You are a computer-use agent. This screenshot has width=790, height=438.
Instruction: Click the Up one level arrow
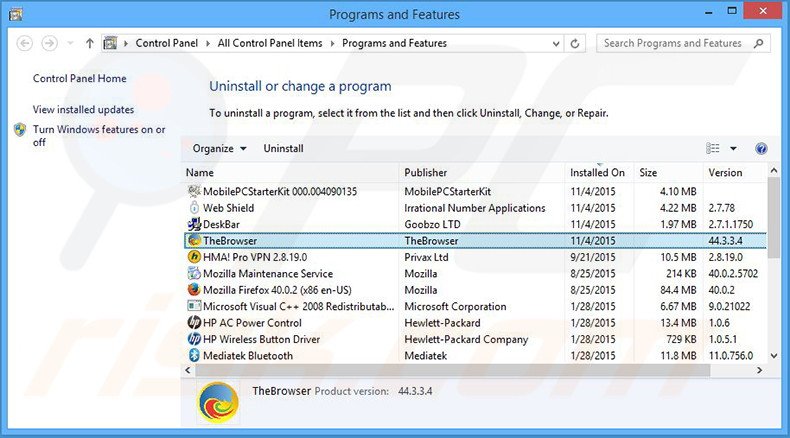tap(90, 44)
